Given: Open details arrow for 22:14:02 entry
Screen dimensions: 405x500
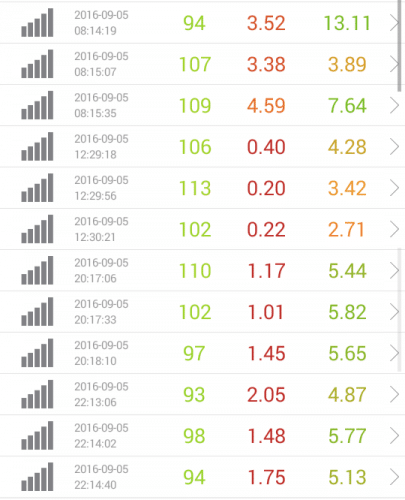Looking at the screenshot, I should 394,436.
